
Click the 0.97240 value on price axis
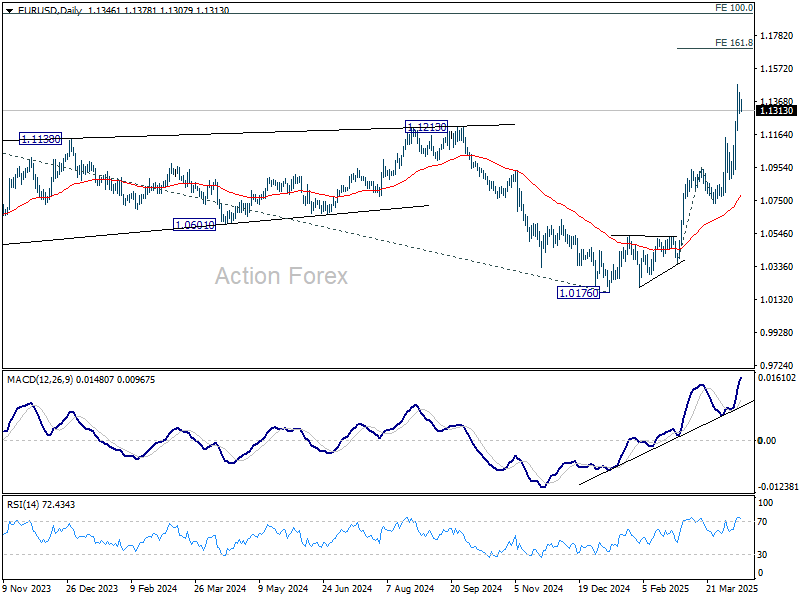pos(777,366)
